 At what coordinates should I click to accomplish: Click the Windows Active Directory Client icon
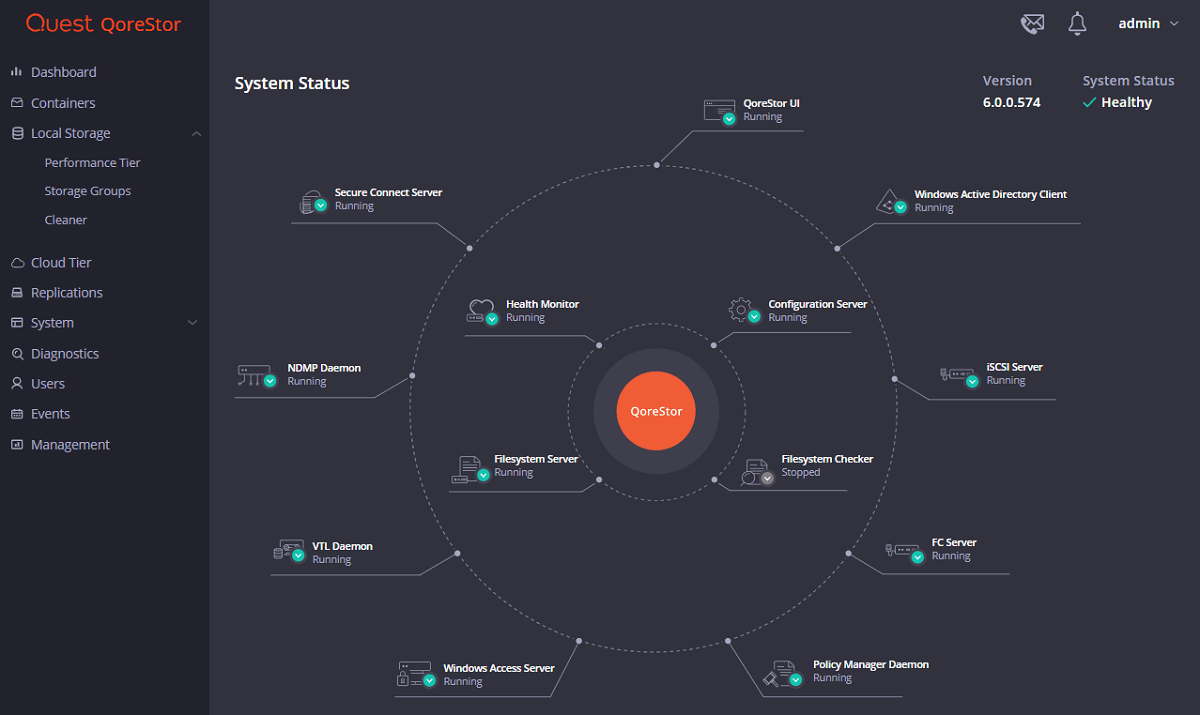pos(889,201)
